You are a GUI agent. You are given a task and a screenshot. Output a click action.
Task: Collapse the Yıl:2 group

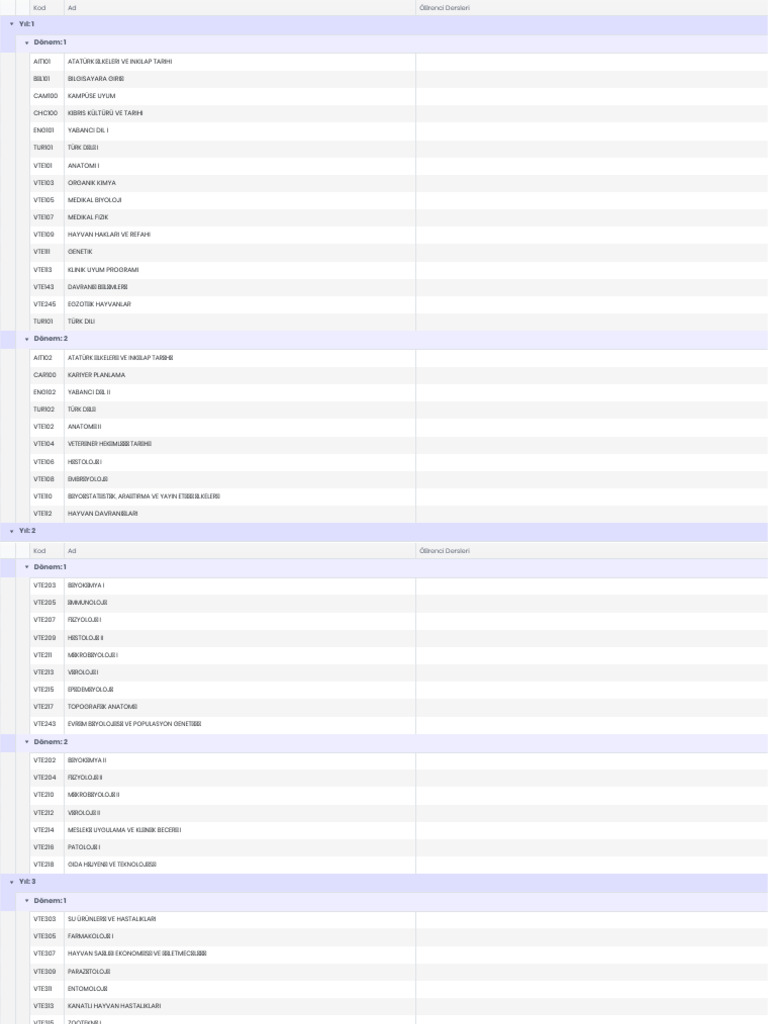pos(11,531)
